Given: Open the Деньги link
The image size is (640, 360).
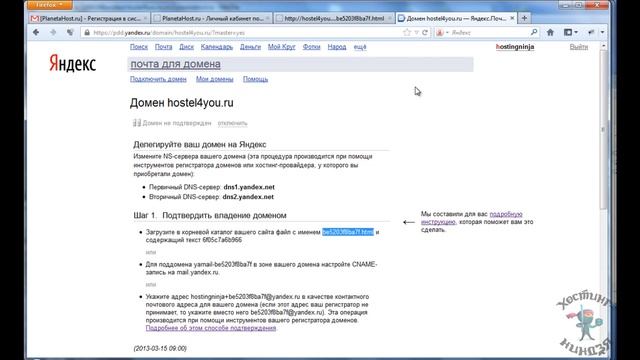Looking at the screenshot, I should [x=250, y=47].
